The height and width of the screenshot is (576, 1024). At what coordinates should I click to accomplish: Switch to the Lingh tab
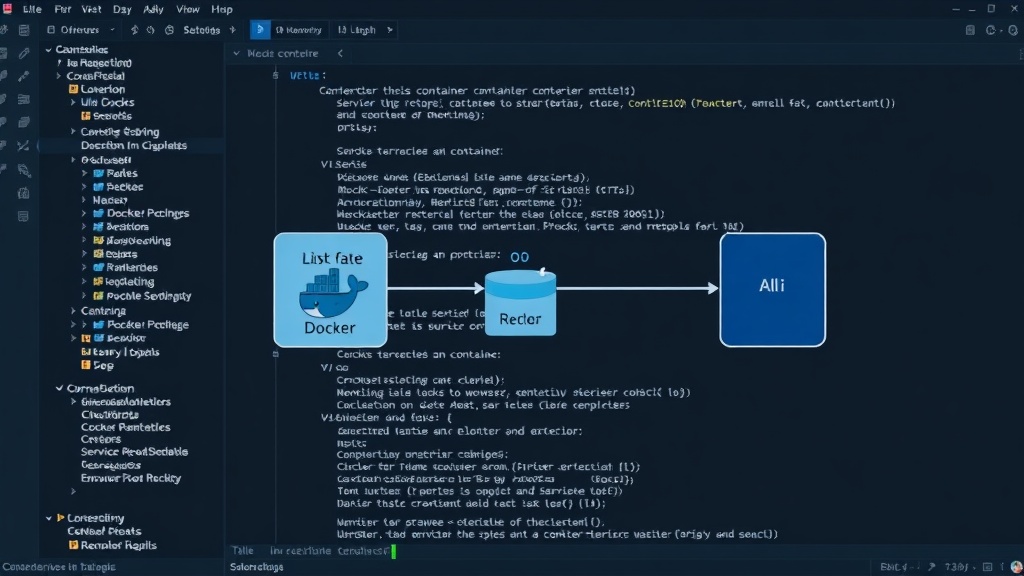[357, 30]
